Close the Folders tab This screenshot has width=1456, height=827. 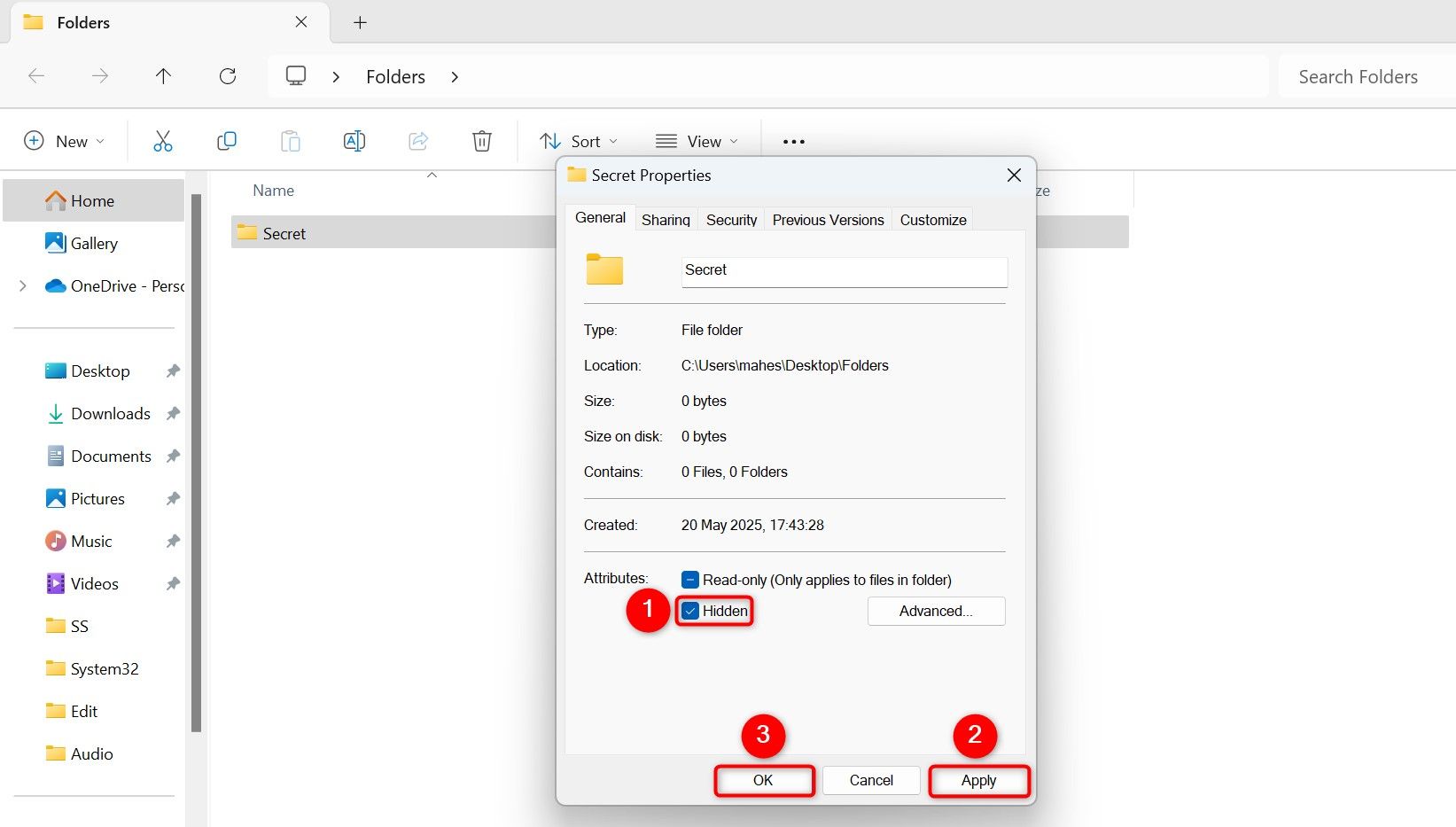click(301, 22)
